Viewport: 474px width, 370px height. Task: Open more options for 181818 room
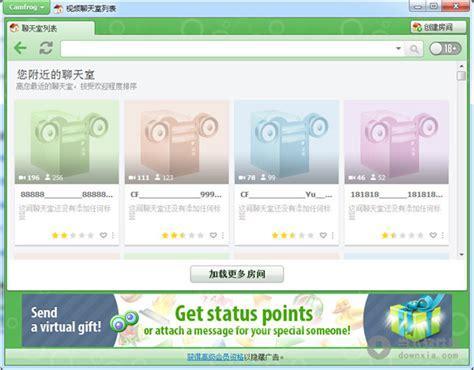tap(443, 235)
